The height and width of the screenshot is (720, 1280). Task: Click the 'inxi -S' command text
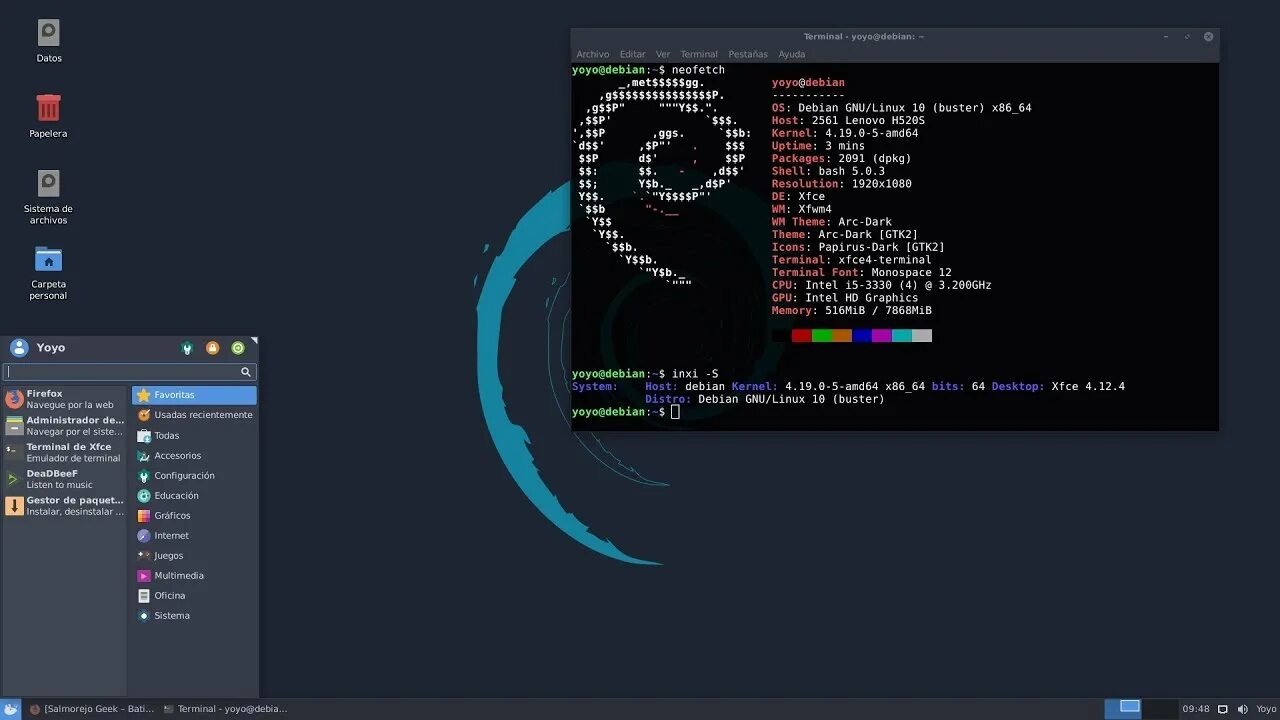pyautogui.click(x=695, y=374)
